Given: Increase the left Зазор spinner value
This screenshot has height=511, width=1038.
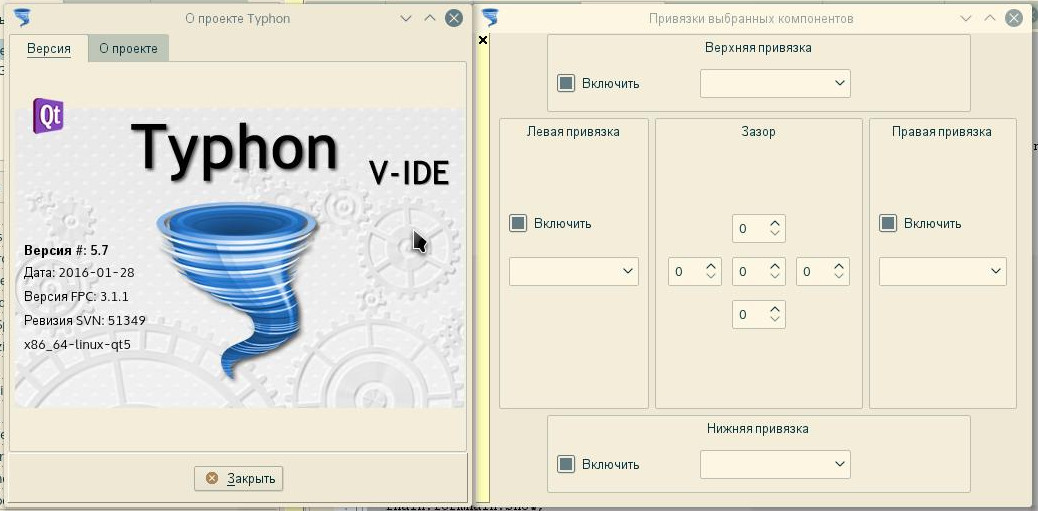Looking at the screenshot, I should 710,266.
